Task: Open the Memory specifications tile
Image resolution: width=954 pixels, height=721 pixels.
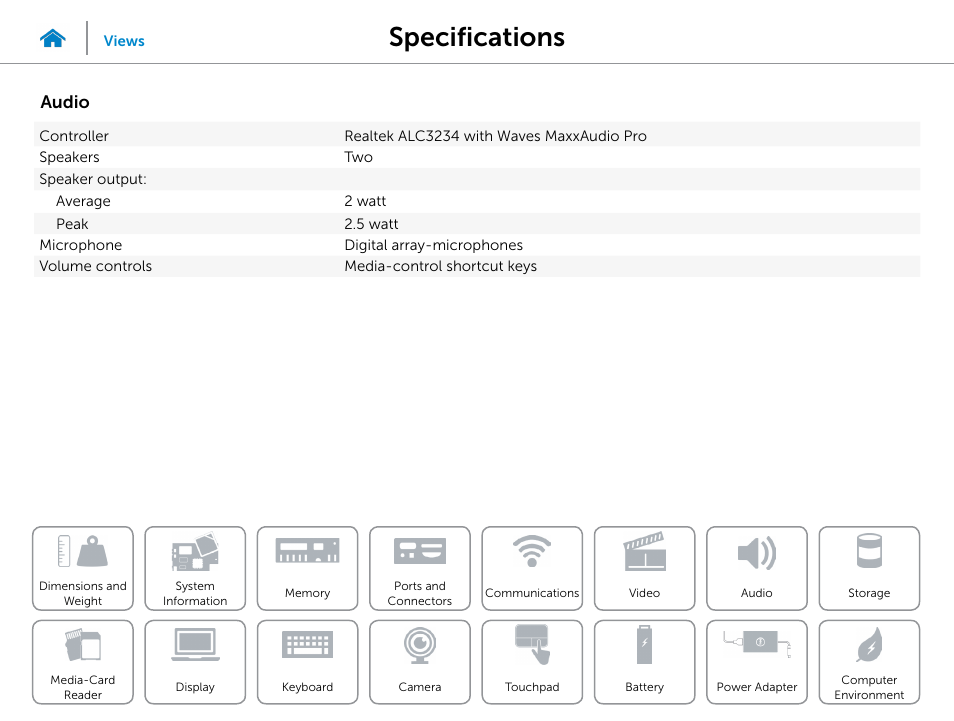Action: tap(307, 568)
